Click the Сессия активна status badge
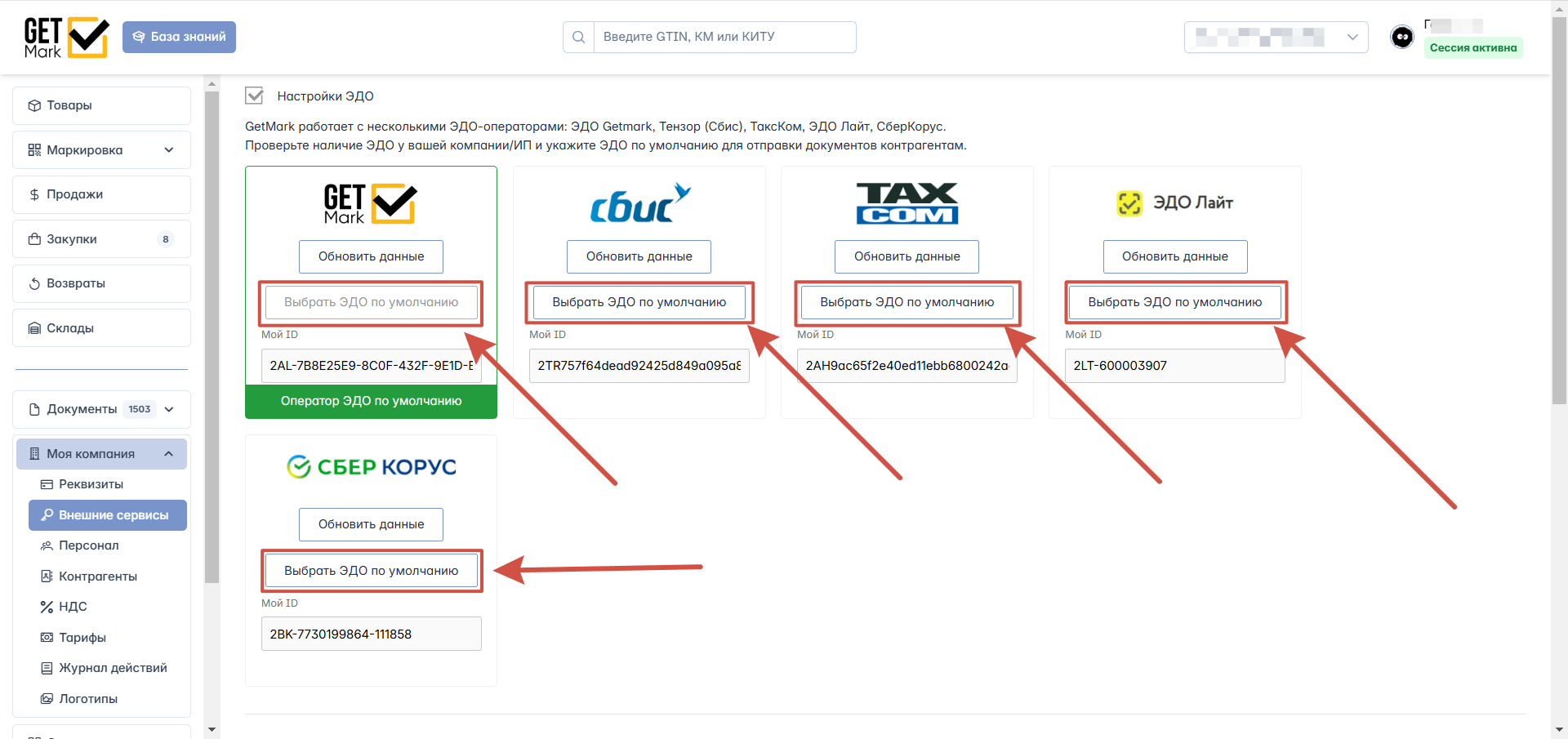 click(x=1473, y=47)
